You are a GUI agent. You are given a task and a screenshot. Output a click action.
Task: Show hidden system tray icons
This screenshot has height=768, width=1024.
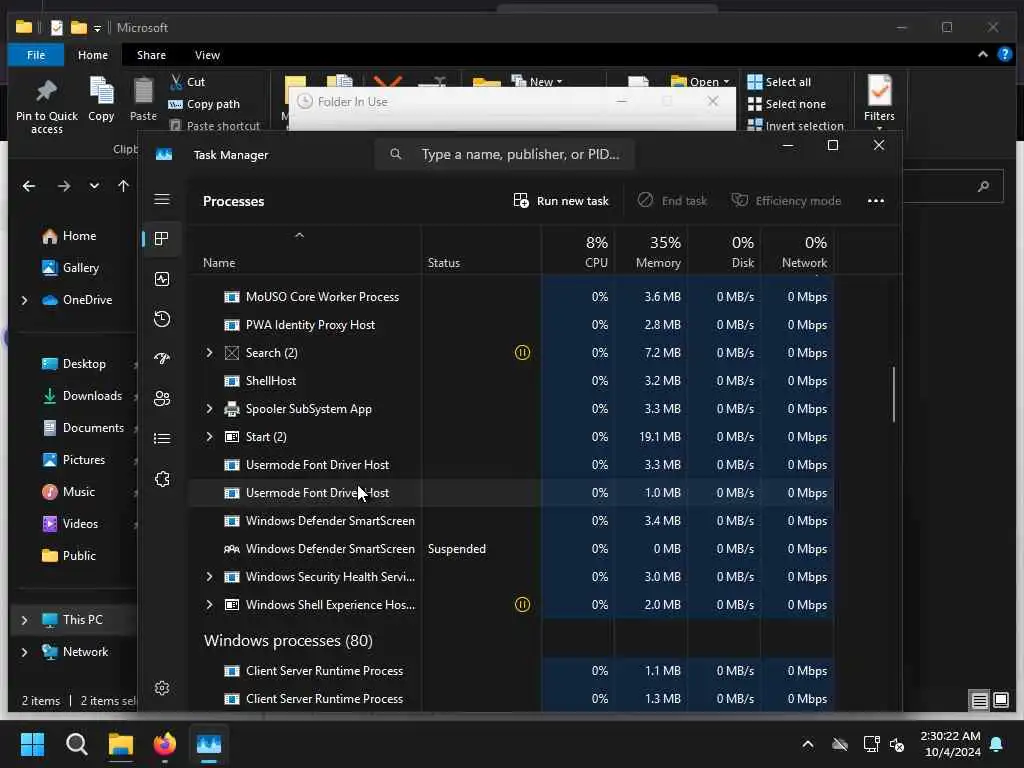808,744
